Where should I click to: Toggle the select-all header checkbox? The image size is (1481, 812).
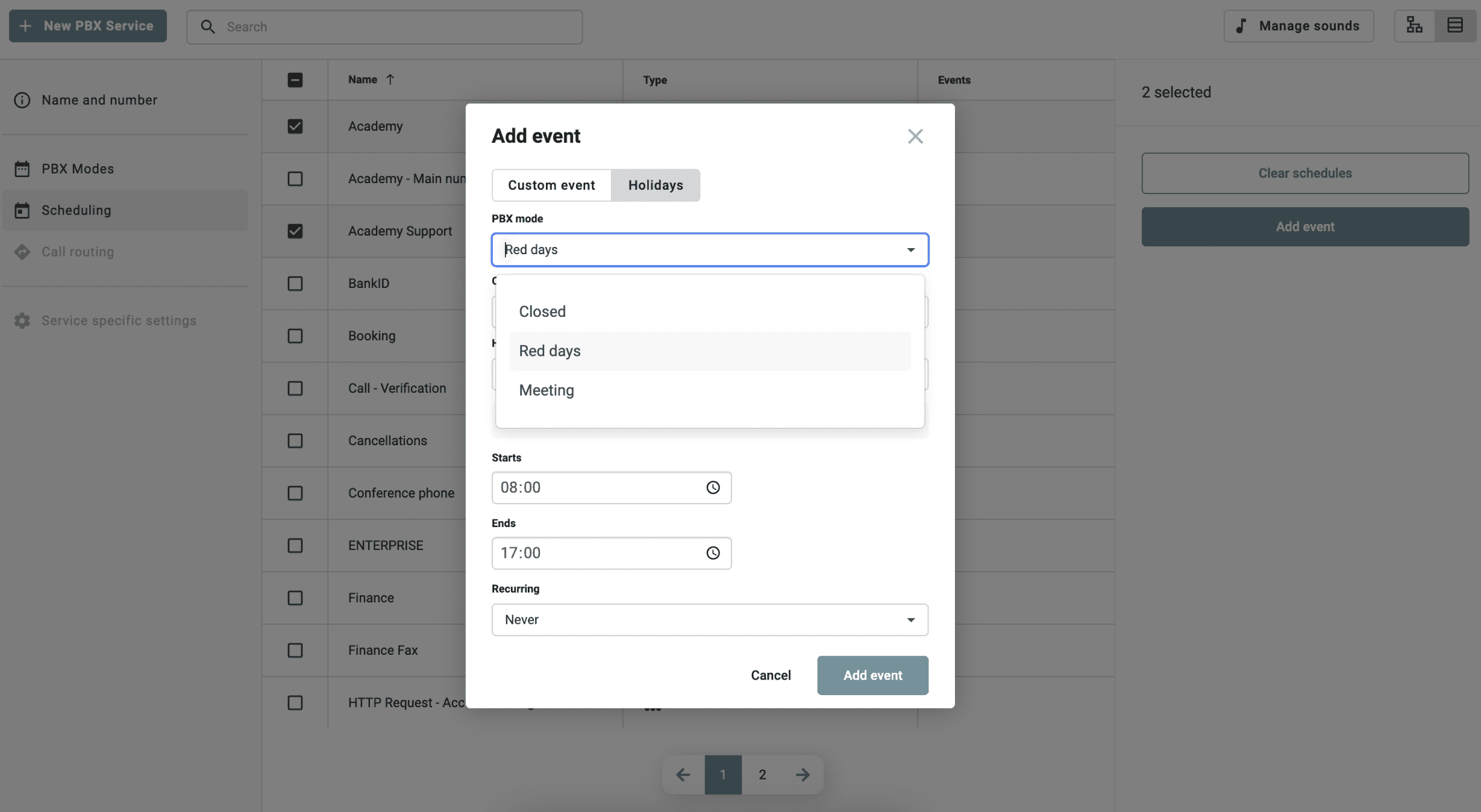pos(295,80)
